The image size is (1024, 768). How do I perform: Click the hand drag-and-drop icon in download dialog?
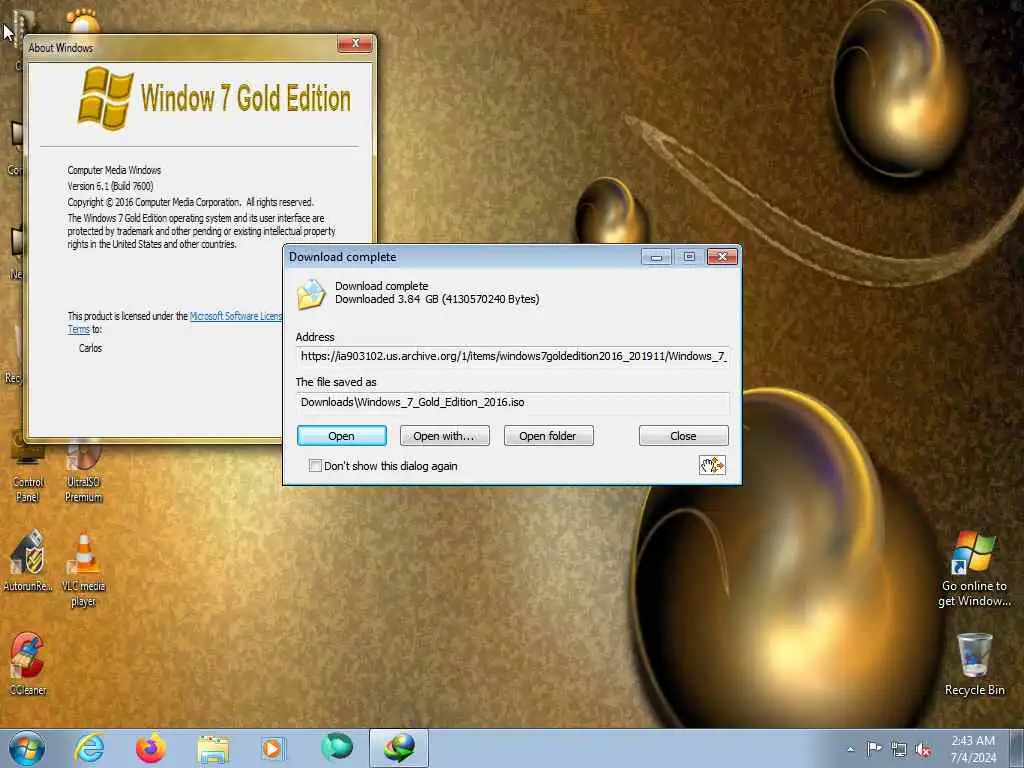tap(712, 465)
